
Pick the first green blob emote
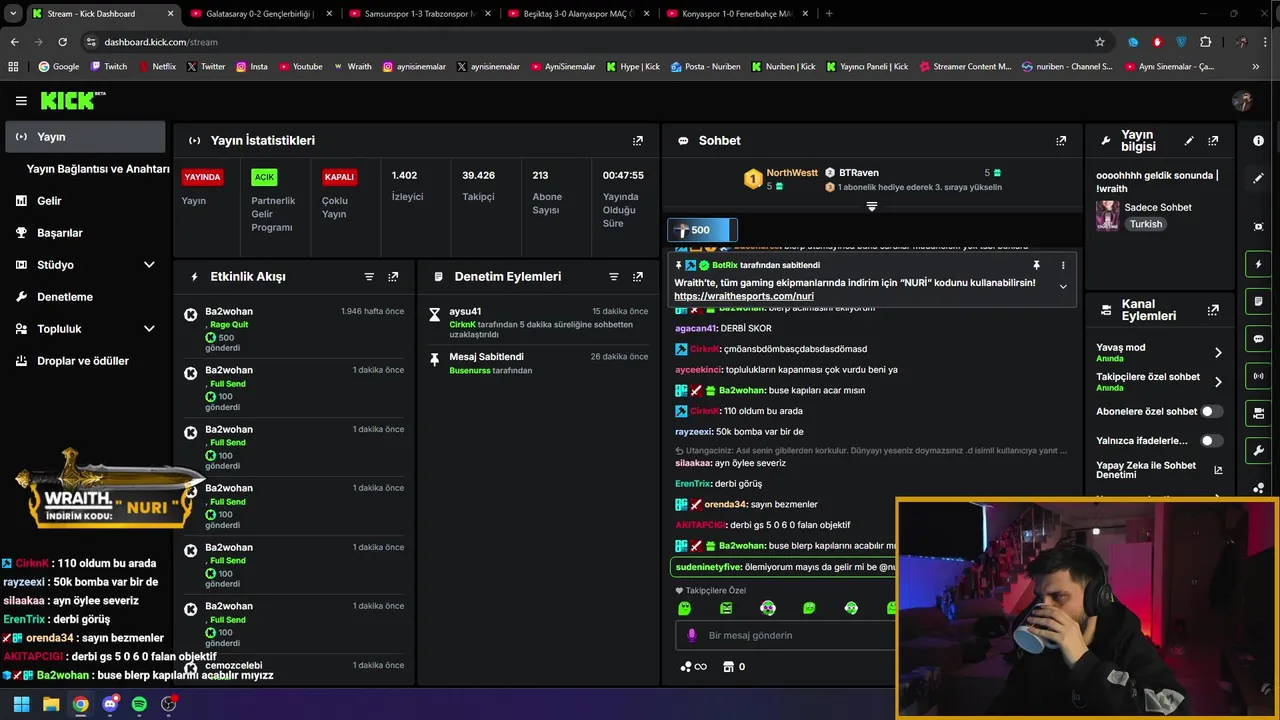pyautogui.click(x=684, y=608)
